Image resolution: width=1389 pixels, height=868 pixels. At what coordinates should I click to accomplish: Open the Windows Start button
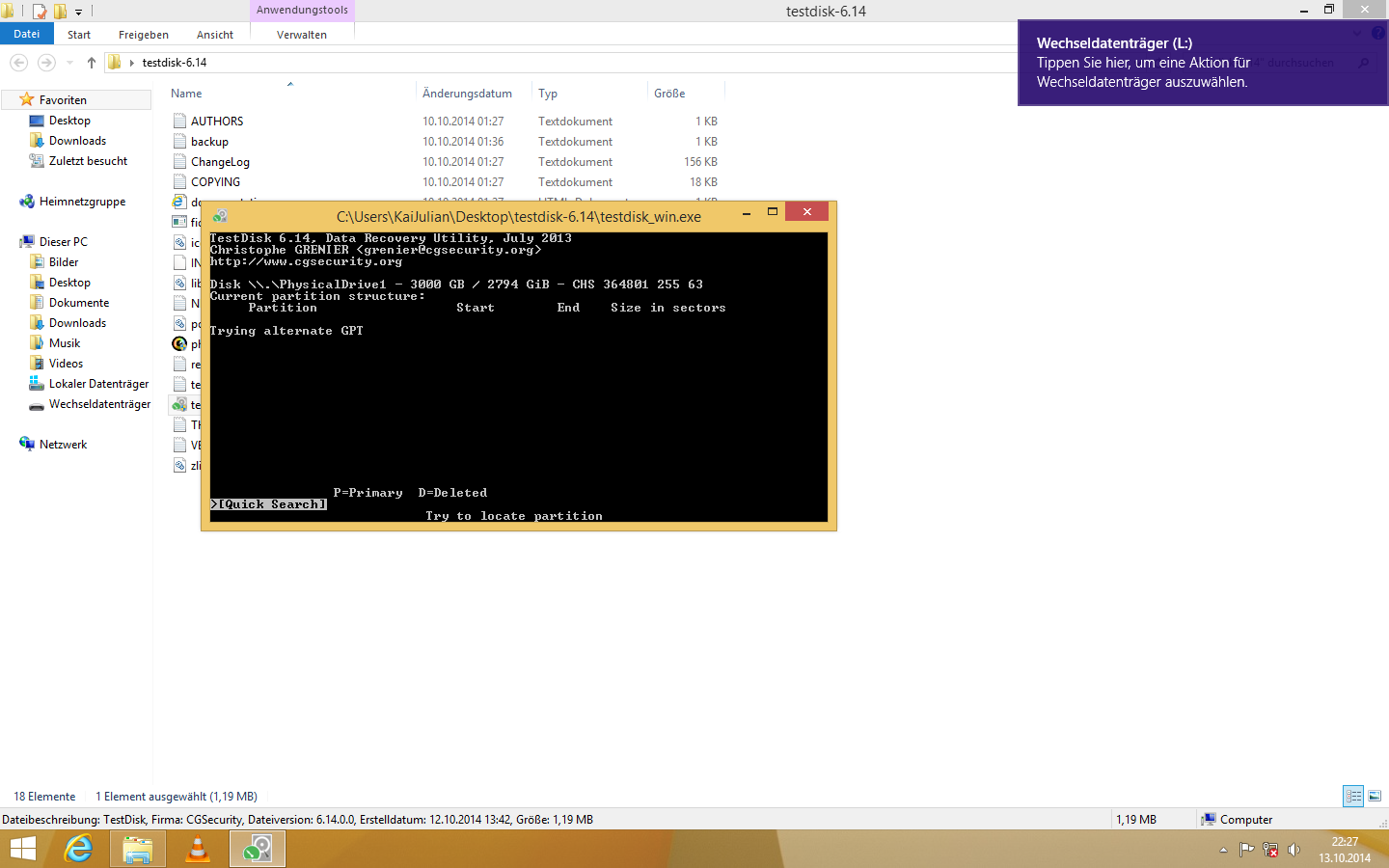click(x=23, y=849)
